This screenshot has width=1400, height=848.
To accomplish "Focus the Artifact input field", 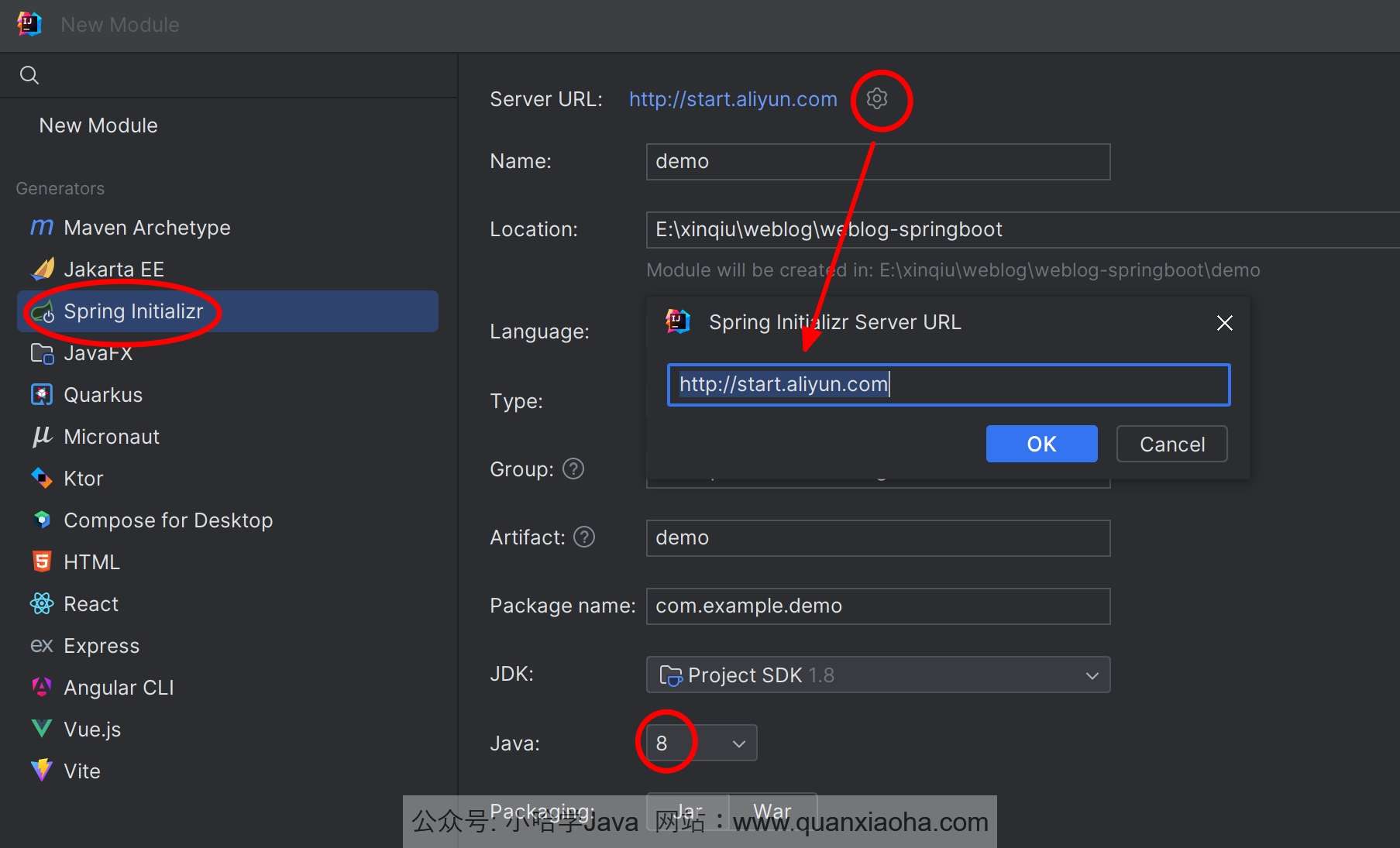I will click(x=878, y=537).
